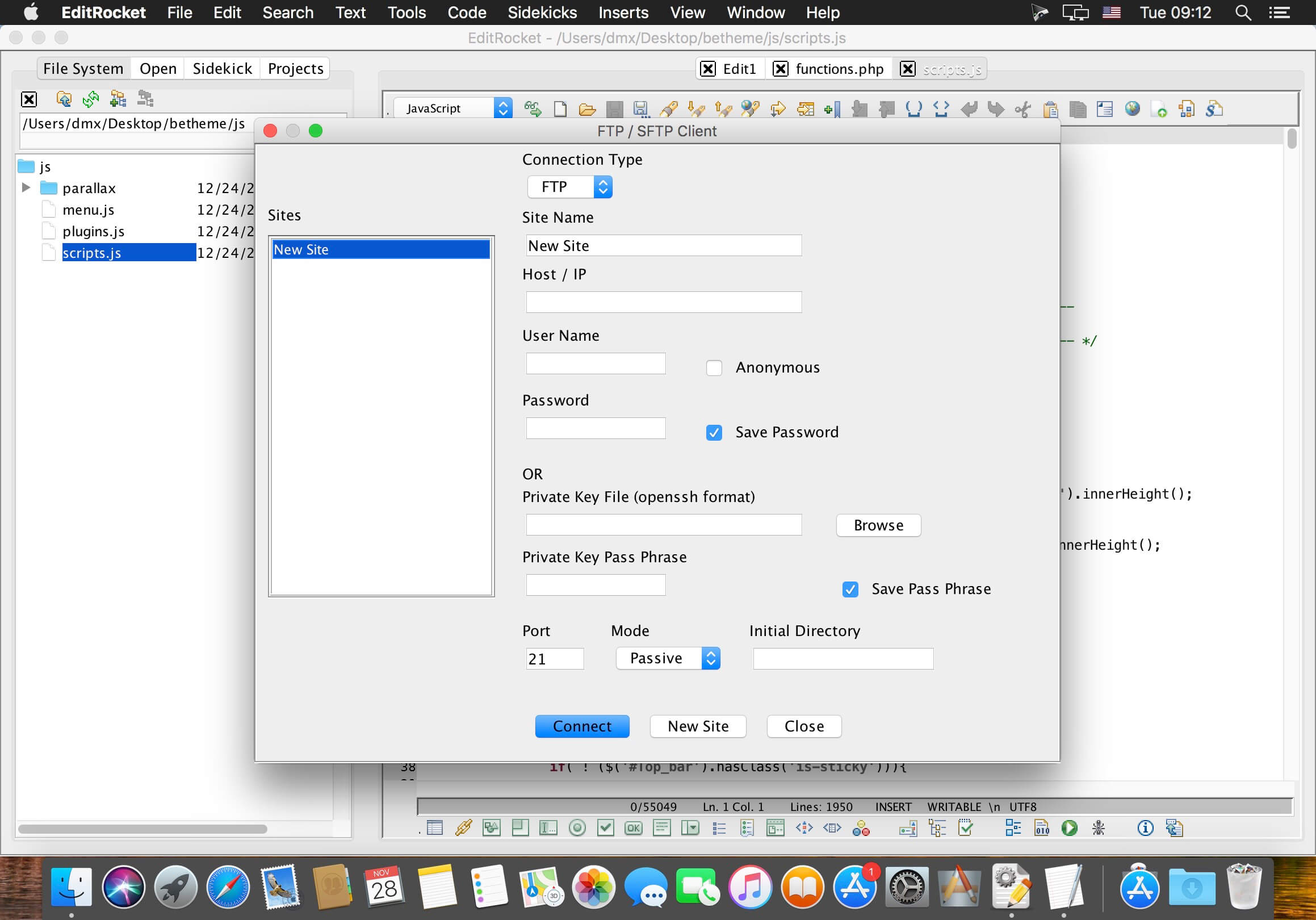Open Safari from the Dock
This screenshot has width=1316, height=920.
pyautogui.click(x=228, y=887)
